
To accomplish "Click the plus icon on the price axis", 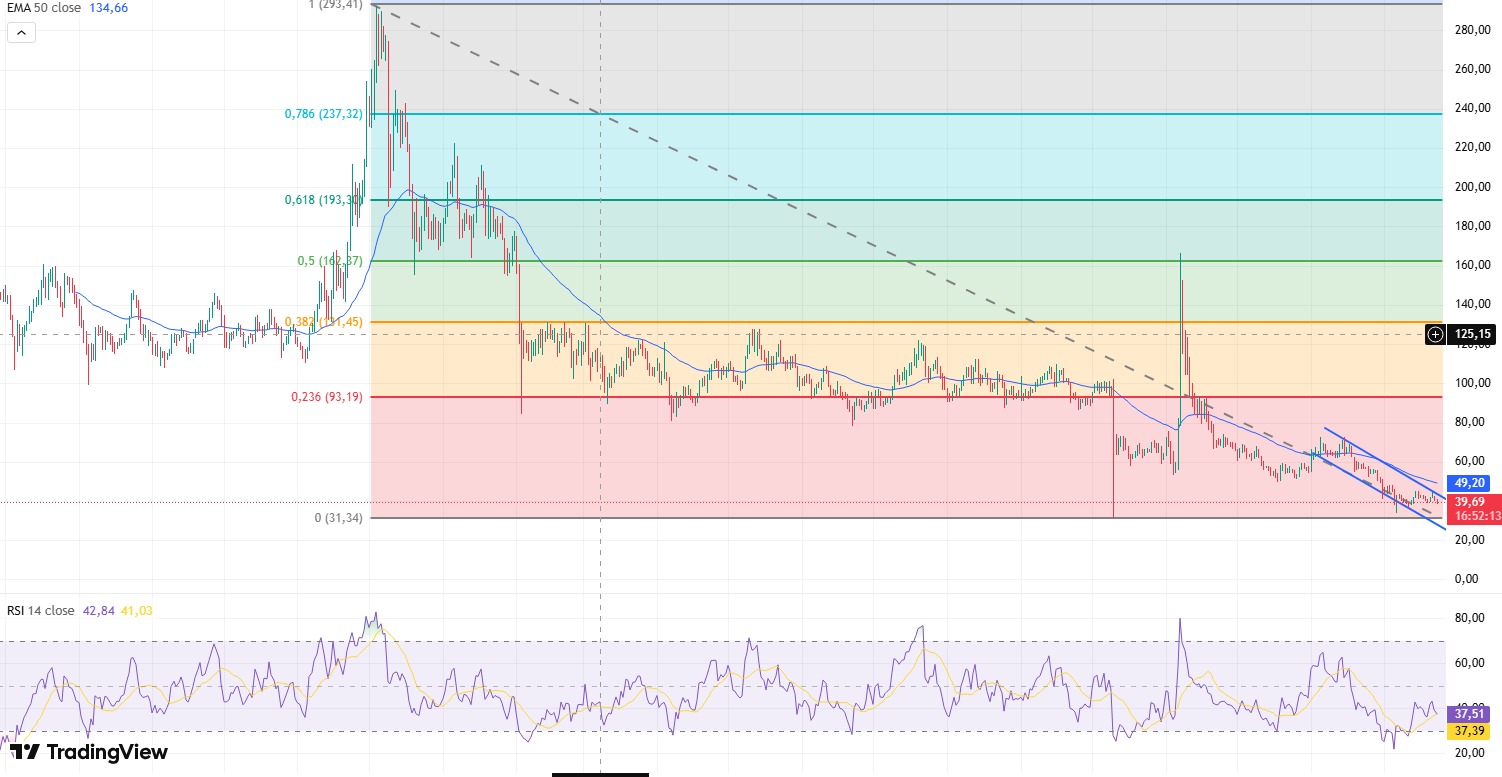I will click(x=1435, y=334).
